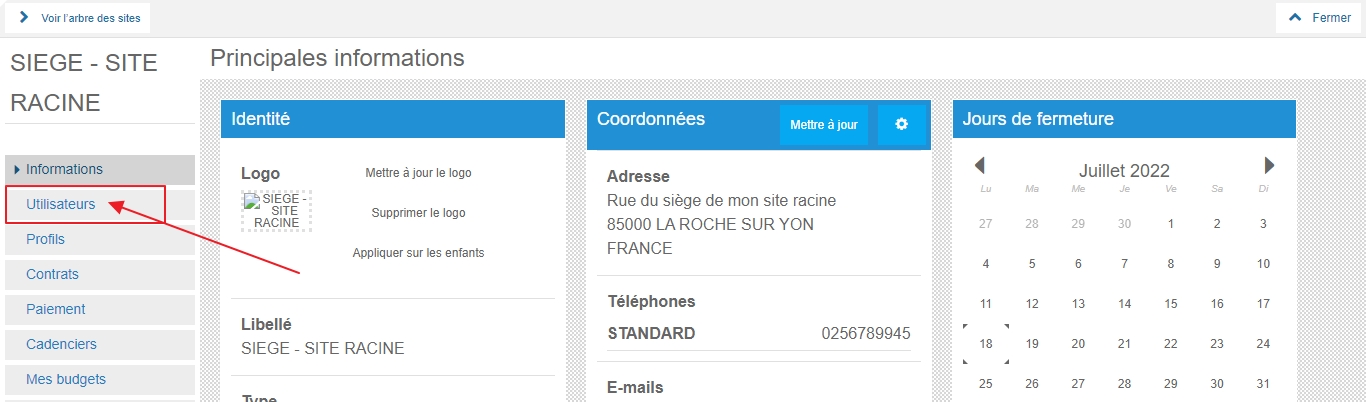Go to next month in calendar

(x=1269, y=166)
